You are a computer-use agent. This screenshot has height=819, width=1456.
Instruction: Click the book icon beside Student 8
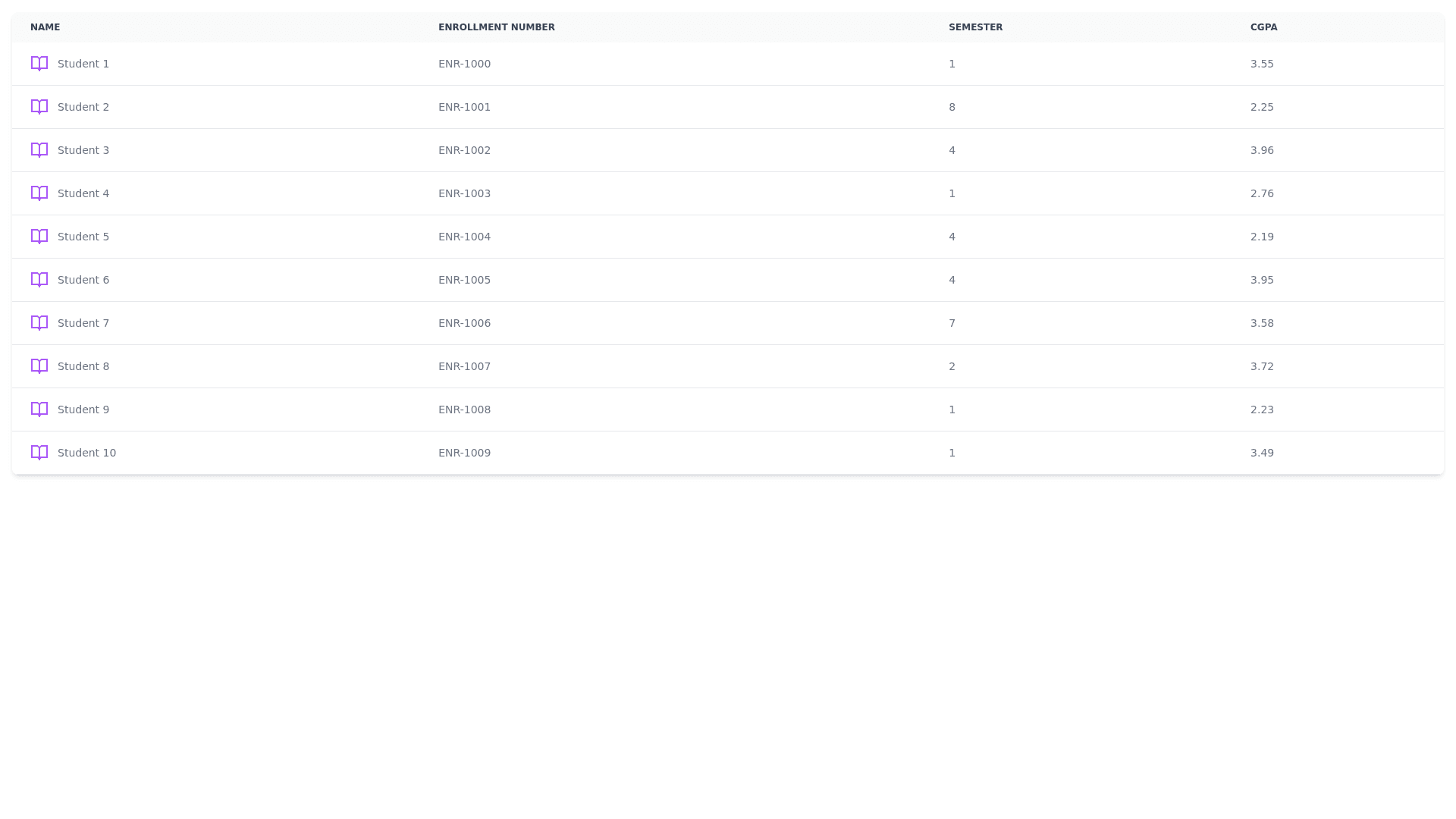pos(39,366)
